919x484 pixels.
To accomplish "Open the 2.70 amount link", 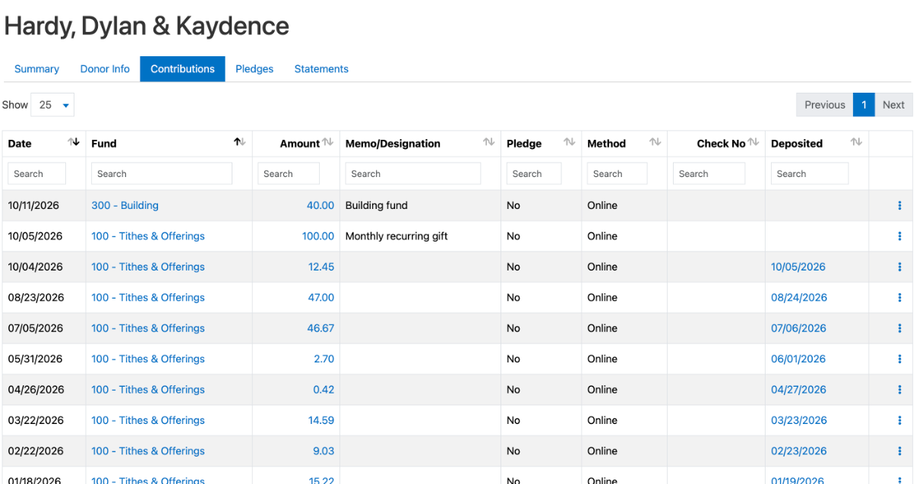I will (x=324, y=359).
